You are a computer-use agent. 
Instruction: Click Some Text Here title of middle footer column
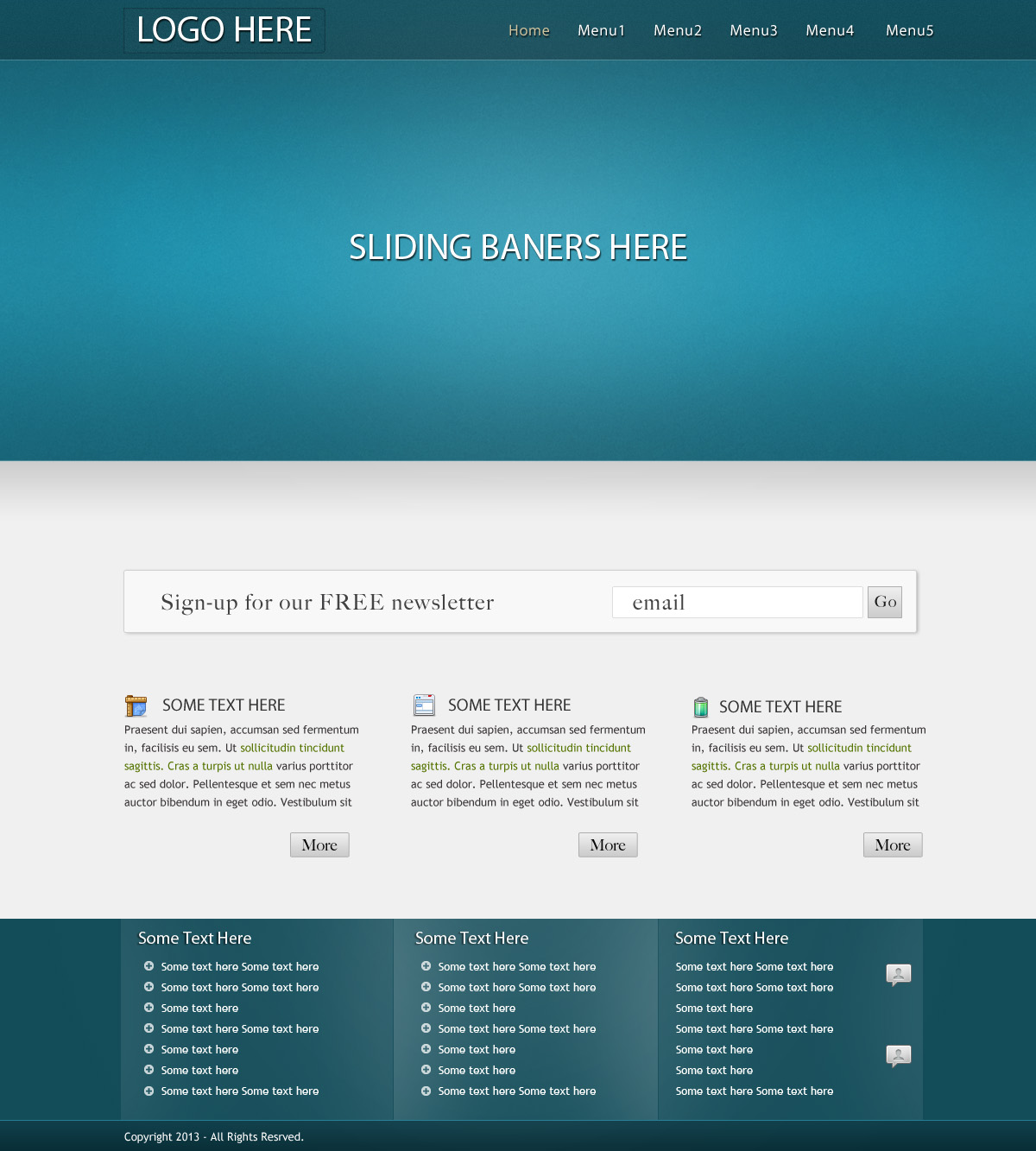pyautogui.click(x=472, y=939)
